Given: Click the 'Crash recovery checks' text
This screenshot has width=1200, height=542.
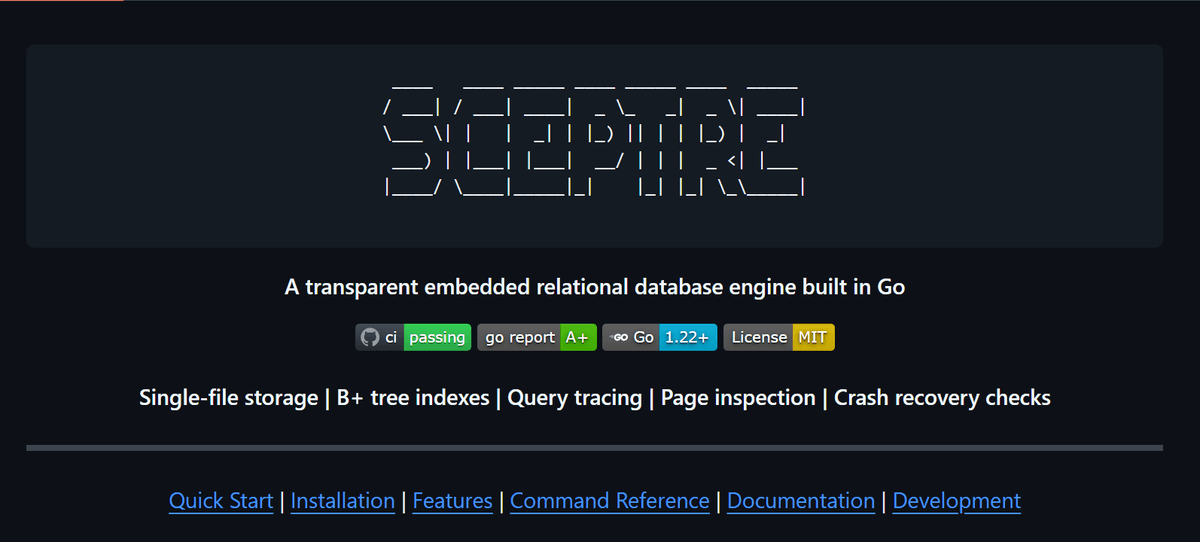Looking at the screenshot, I should [942, 398].
